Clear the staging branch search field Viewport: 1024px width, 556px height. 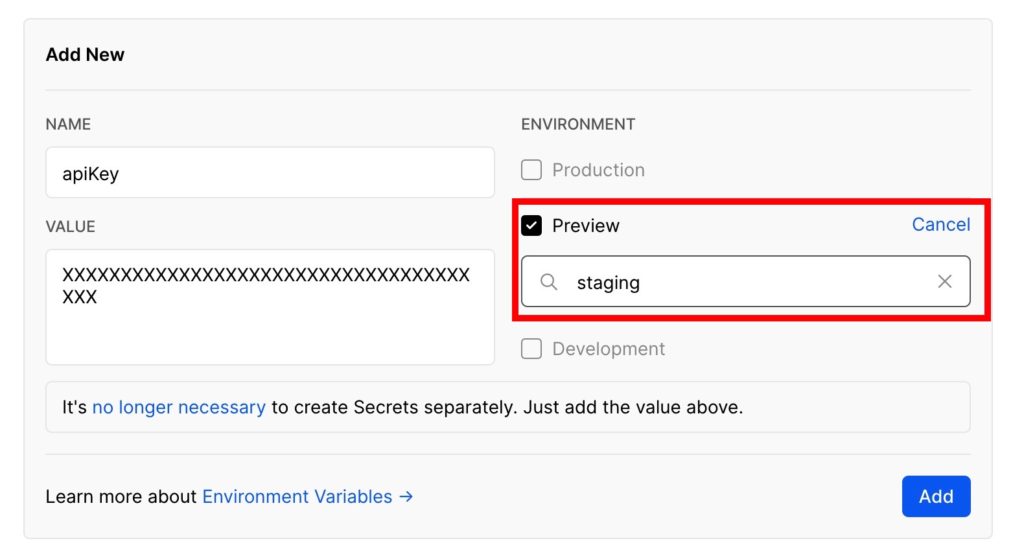pos(944,282)
